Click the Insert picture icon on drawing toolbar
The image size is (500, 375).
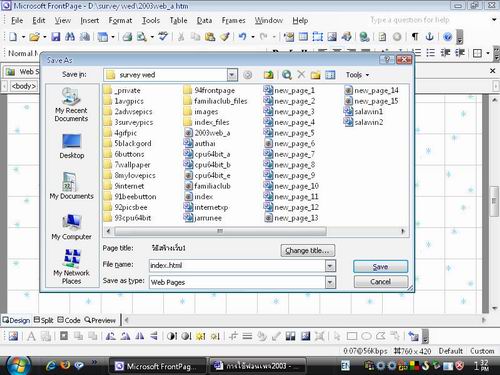[x=13, y=336]
